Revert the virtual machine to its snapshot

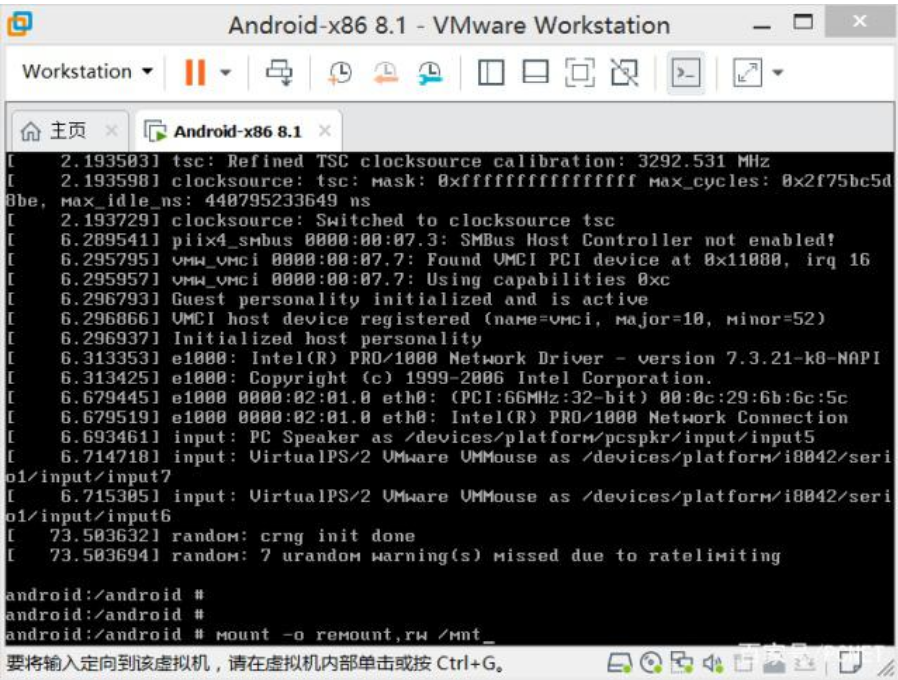(385, 73)
